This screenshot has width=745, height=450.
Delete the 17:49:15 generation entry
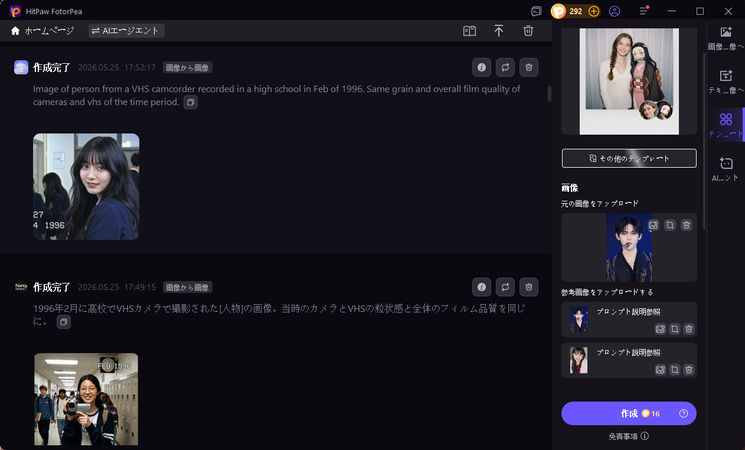click(529, 287)
